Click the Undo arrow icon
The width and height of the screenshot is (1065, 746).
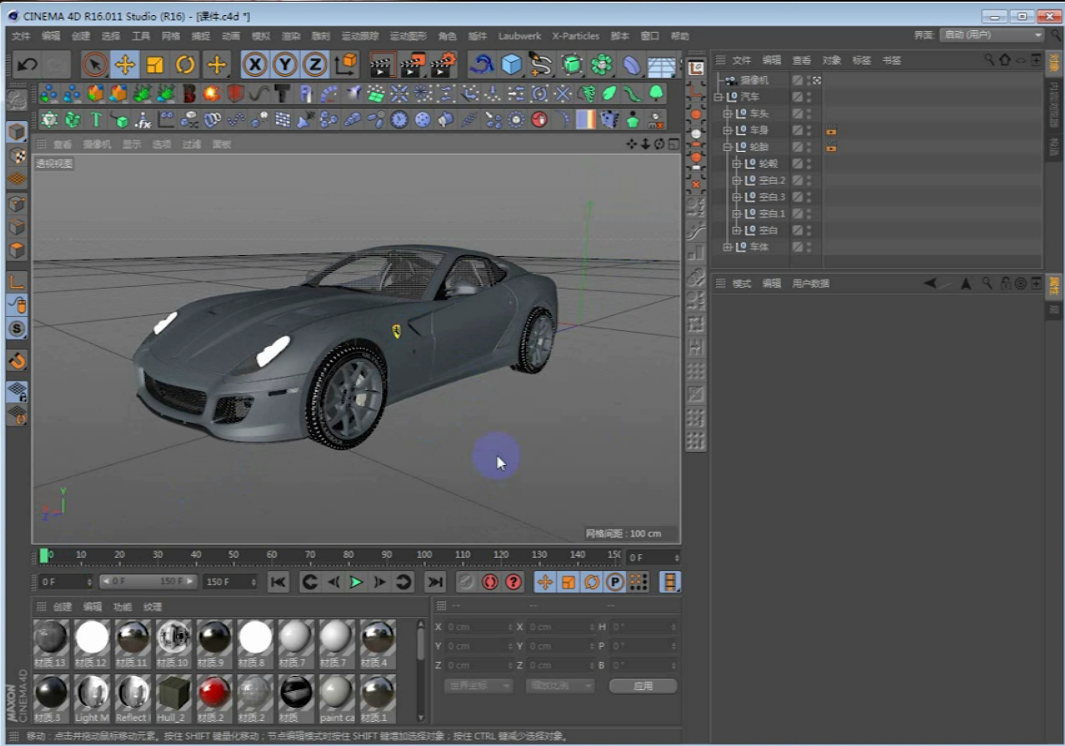[x=27, y=65]
